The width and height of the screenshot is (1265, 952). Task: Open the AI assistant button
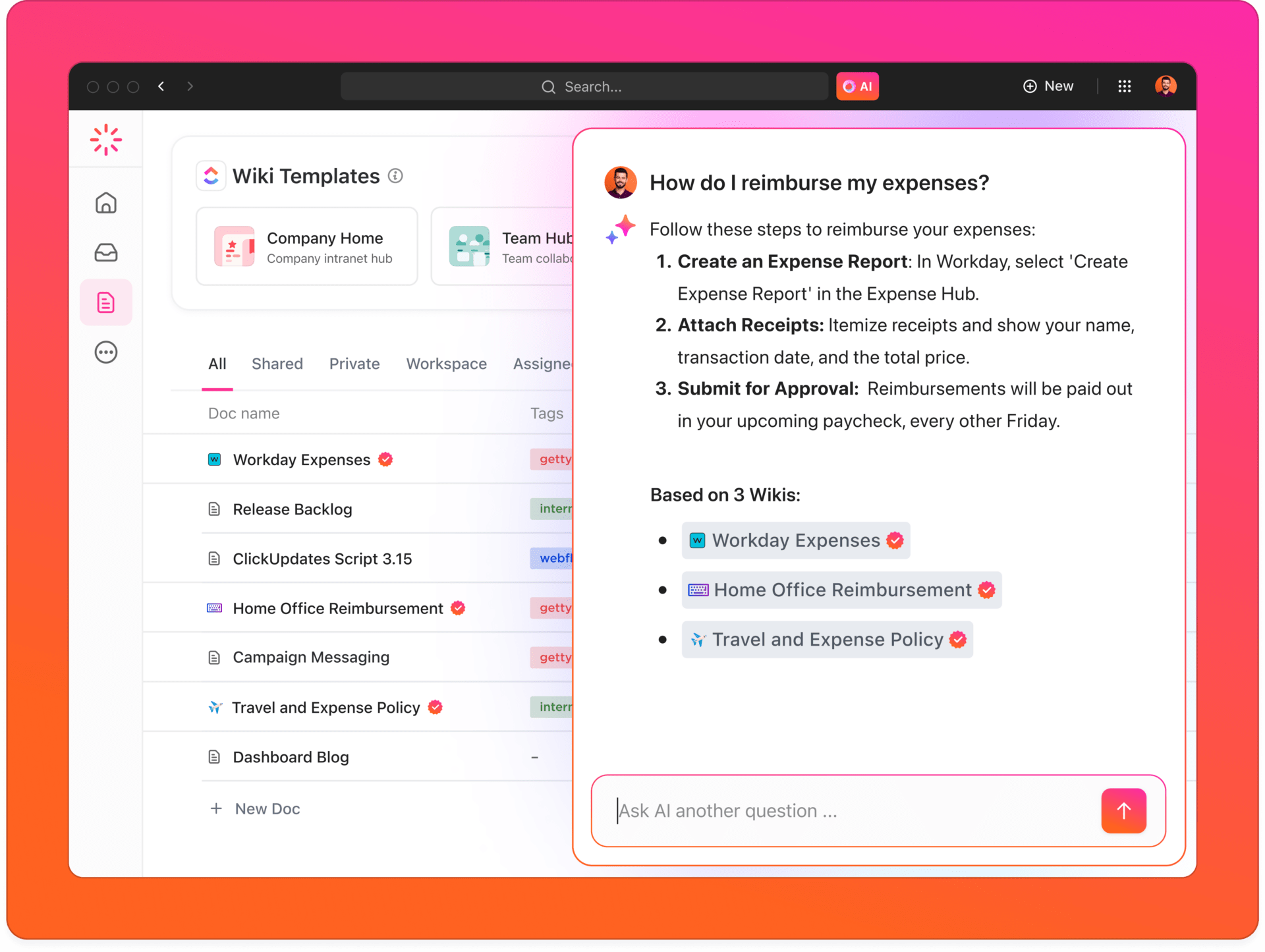tap(857, 86)
